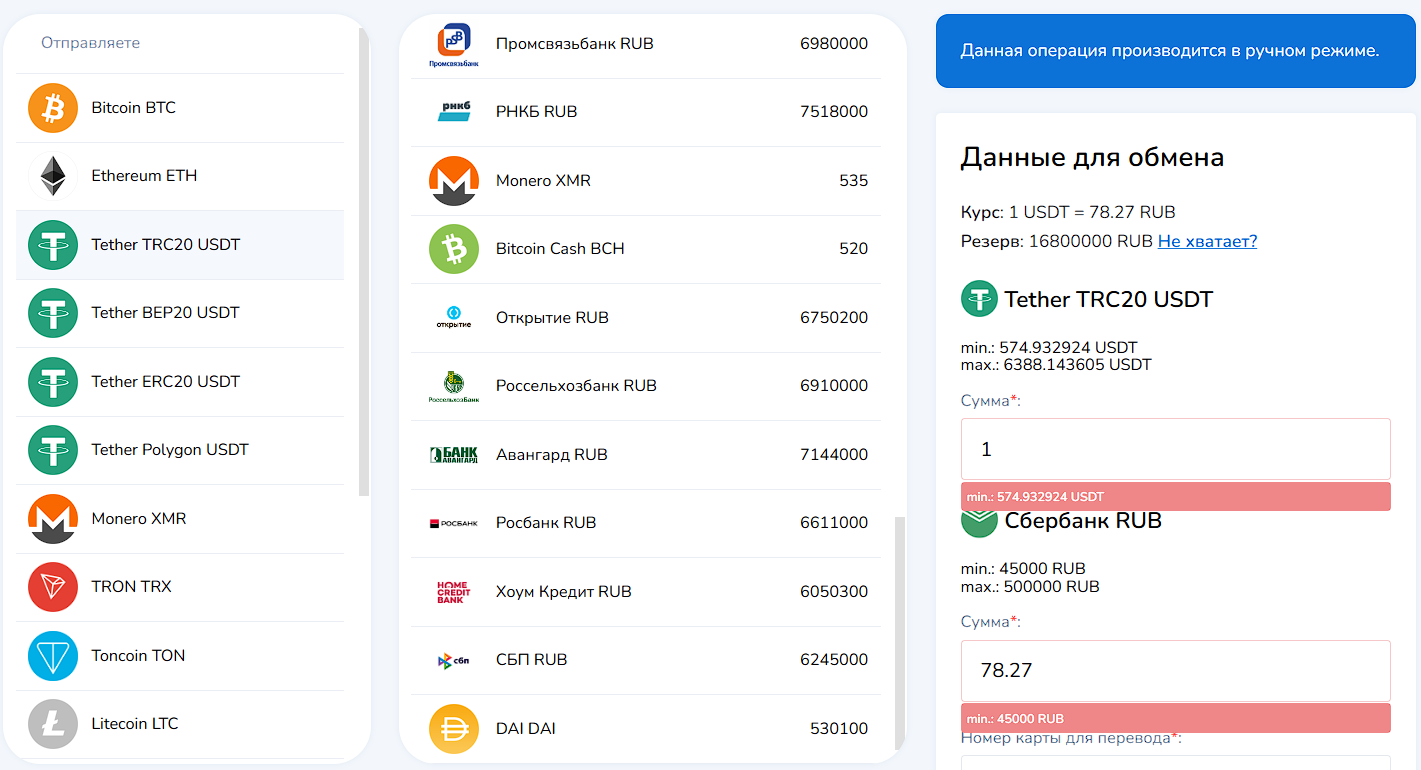Select Ethereum ETH to send
1421x770 pixels.
click(x=180, y=176)
